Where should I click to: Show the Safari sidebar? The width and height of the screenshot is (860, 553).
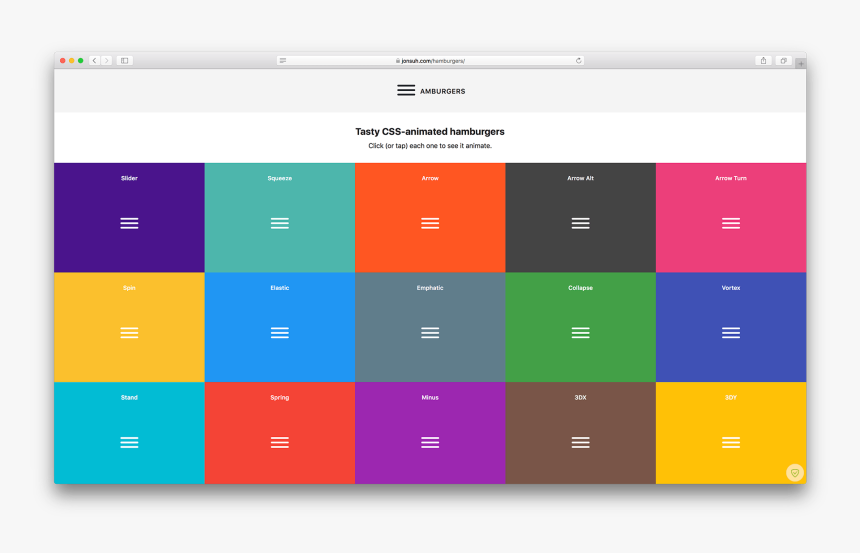click(x=125, y=60)
